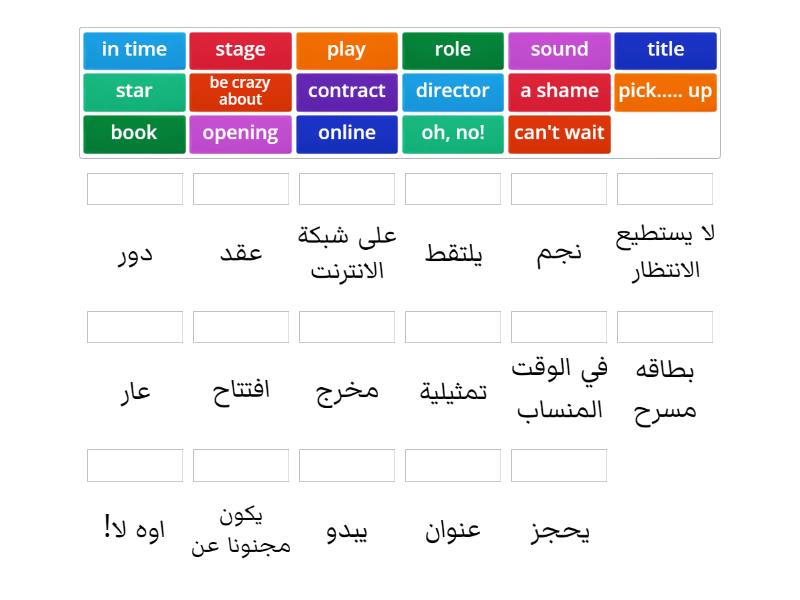Image resolution: width=800 pixels, height=600 pixels.
Task: Select the "be crazy about" tile
Action: coord(240,92)
